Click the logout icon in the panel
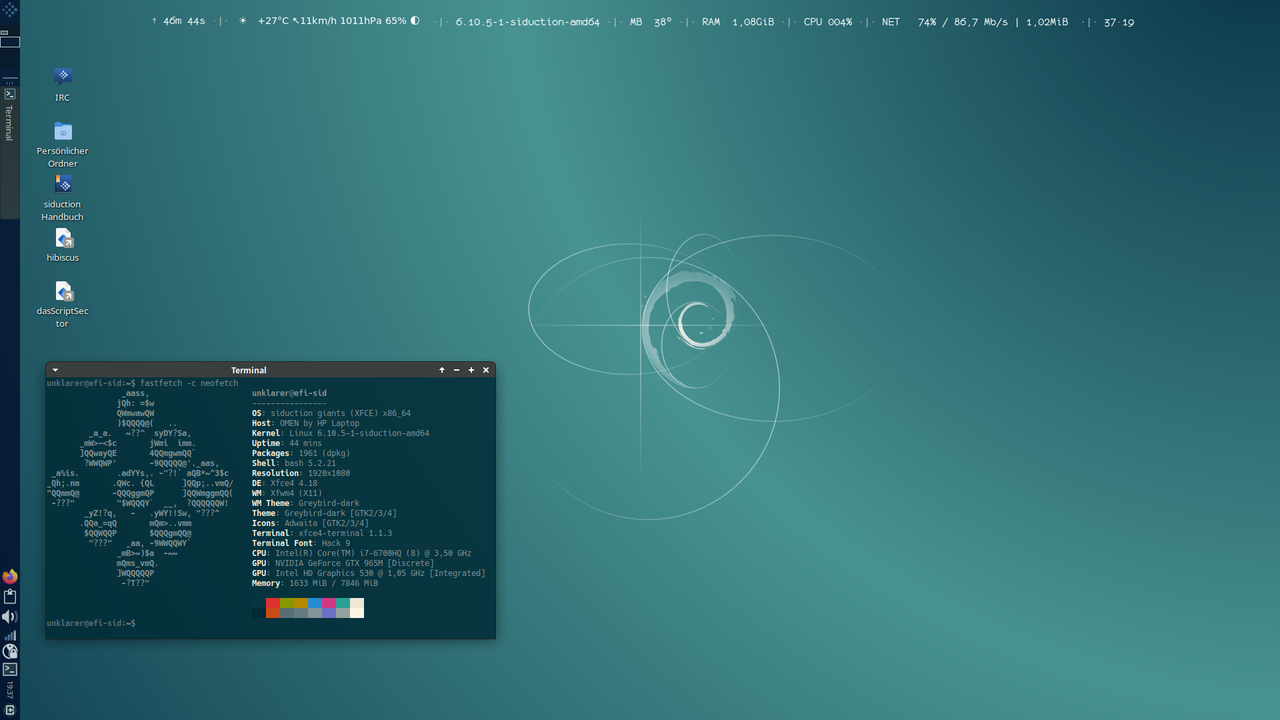 coord(10,710)
